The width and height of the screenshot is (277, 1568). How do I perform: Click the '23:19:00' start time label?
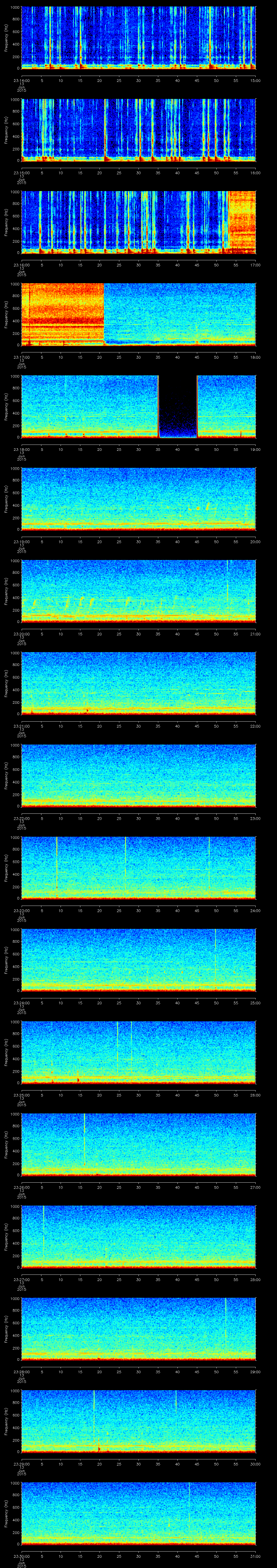21,542
